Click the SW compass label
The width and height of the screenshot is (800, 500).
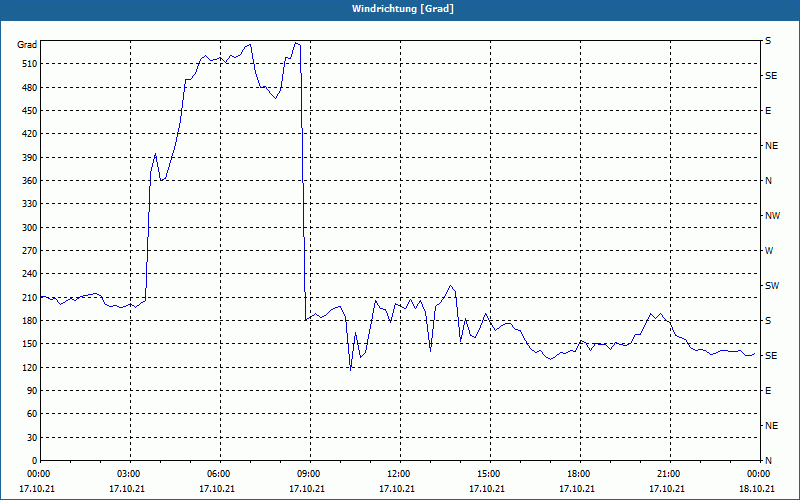coord(772,286)
